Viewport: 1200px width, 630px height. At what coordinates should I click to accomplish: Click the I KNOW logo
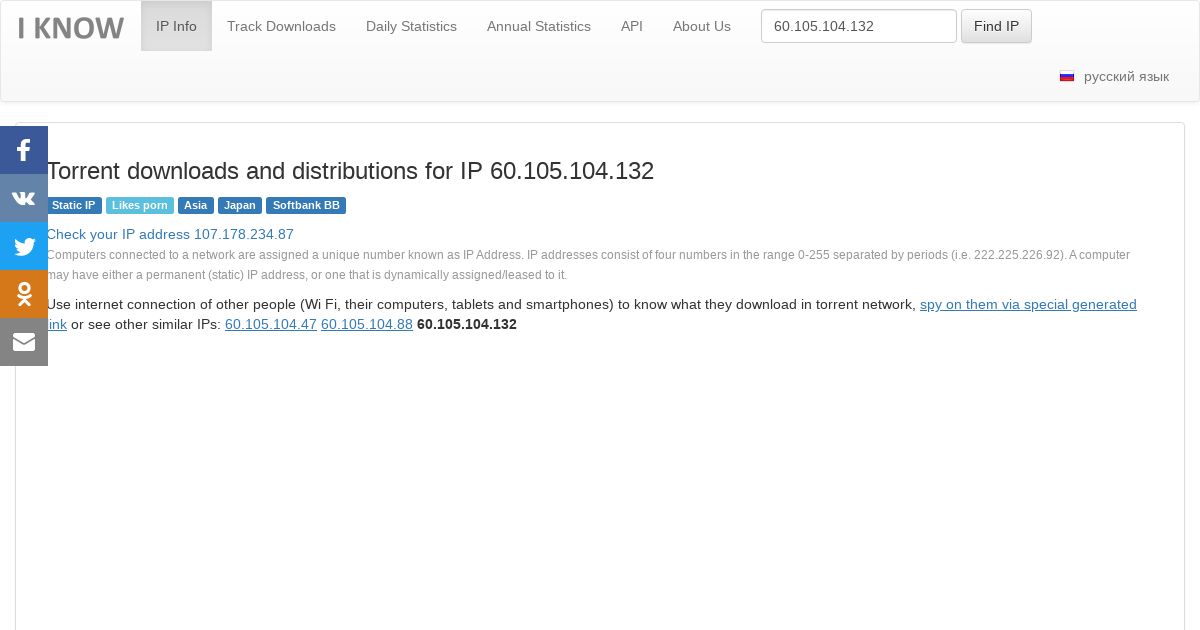coord(71,27)
